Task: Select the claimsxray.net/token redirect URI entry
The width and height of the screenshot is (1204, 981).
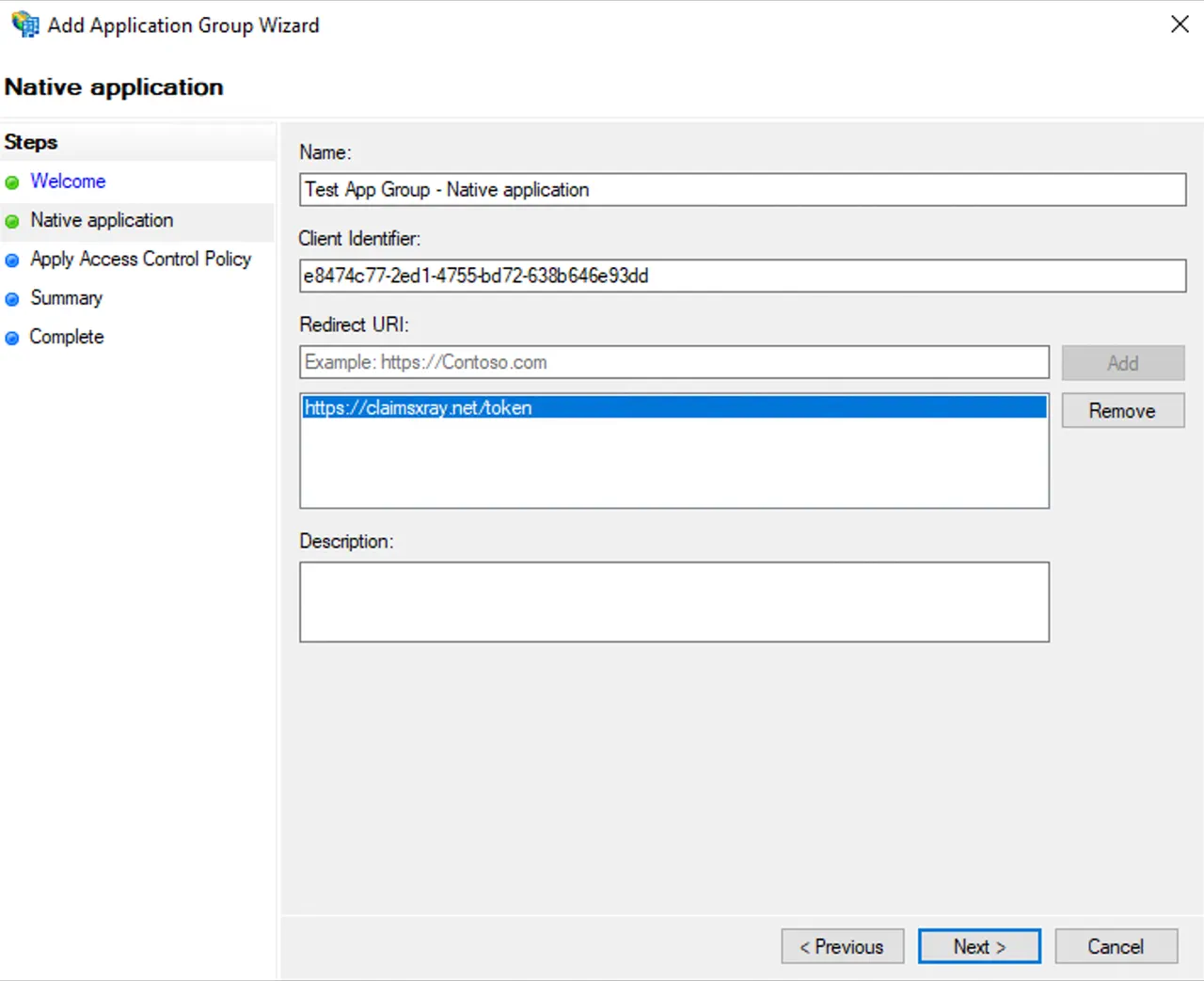Action: (x=674, y=407)
